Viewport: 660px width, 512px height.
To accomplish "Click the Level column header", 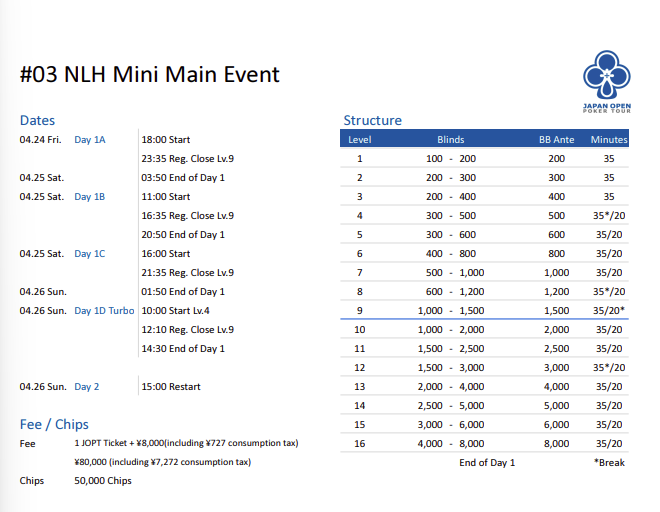I will point(359,140).
